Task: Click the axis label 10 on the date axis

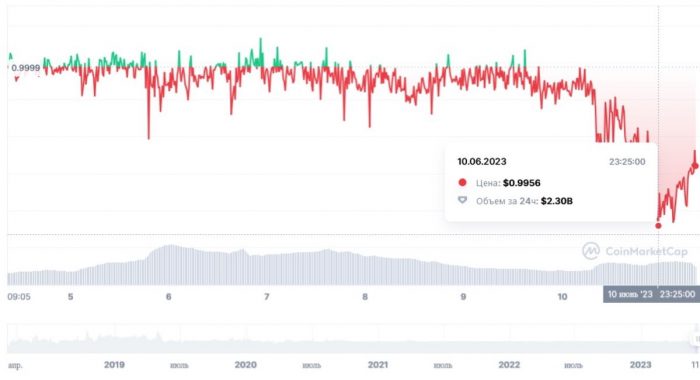Action: pos(562,296)
